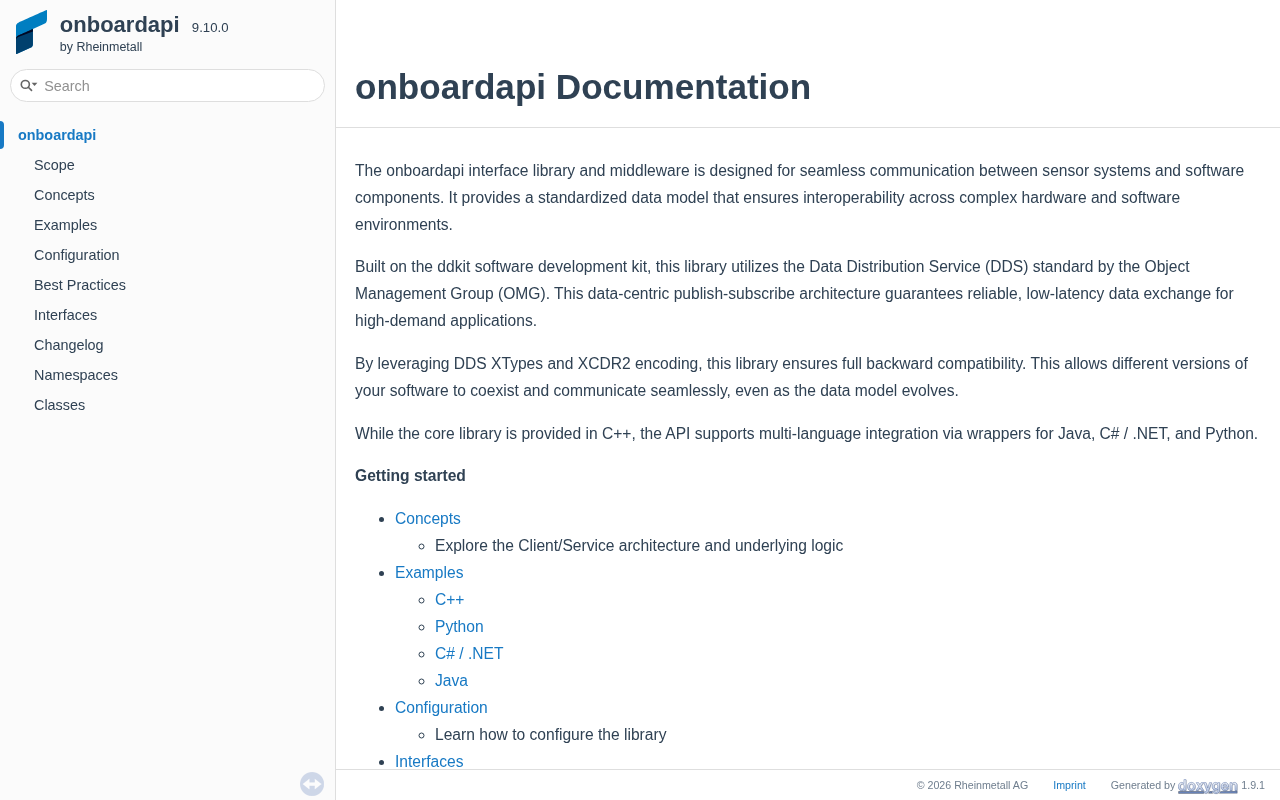Viewport: 1280px width, 800px height.
Task: Focus the Search input field
Action: (x=180, y=86)
